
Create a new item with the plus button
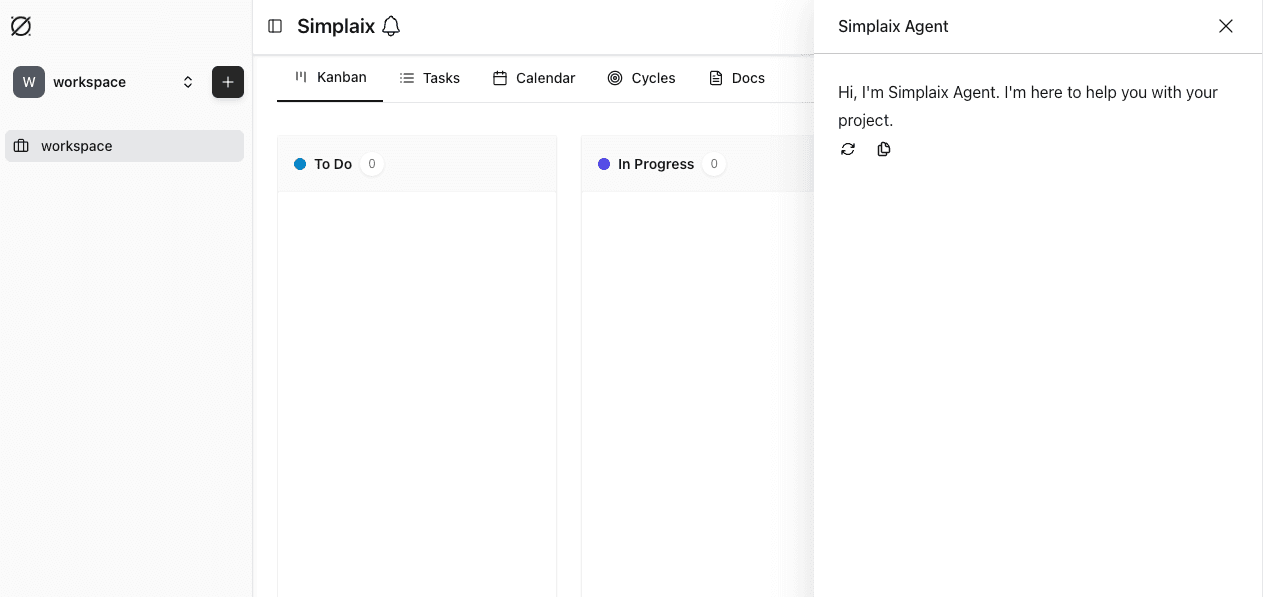(x=228, y=82)
